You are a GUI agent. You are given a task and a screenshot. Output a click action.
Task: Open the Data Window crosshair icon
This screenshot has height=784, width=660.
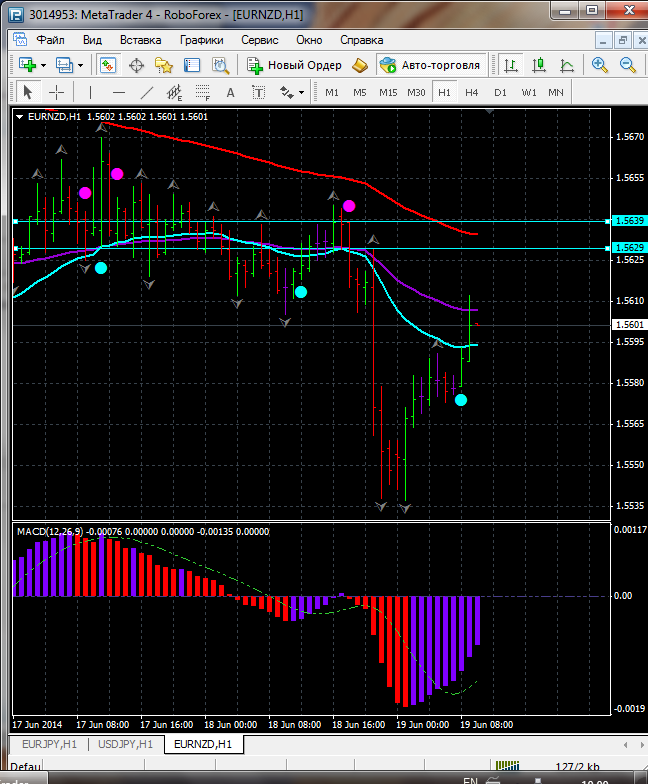136,65
